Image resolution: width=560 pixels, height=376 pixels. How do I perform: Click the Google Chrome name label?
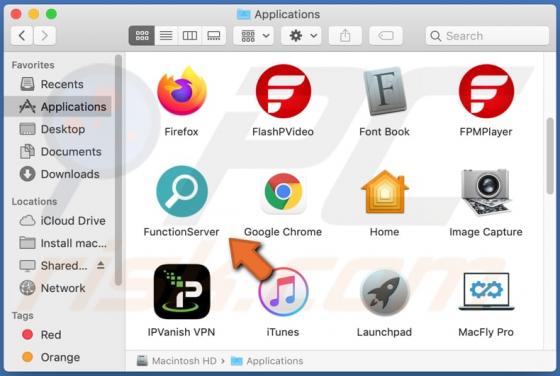click(x=283, y=232)
